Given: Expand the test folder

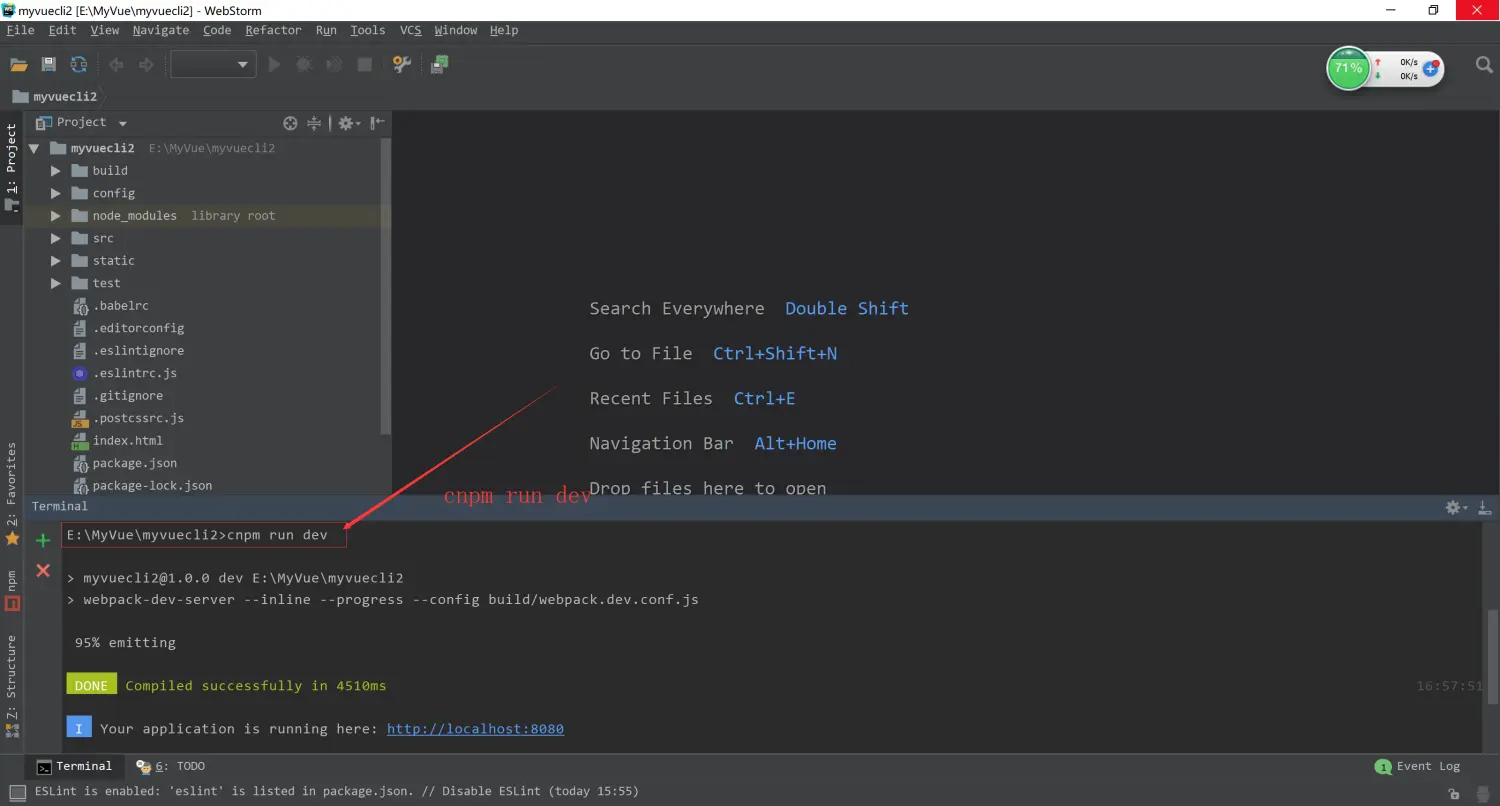Looking at the screenshot, I should (56, 283).
